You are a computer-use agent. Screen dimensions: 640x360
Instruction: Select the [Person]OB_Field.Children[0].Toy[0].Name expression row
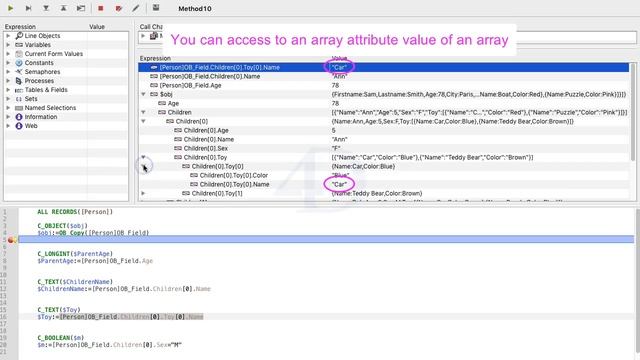pos(384,67)
